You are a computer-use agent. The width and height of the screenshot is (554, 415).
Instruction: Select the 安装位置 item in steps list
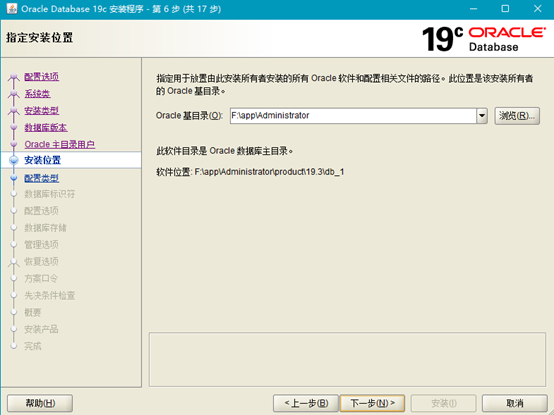(x=71, y=160)
